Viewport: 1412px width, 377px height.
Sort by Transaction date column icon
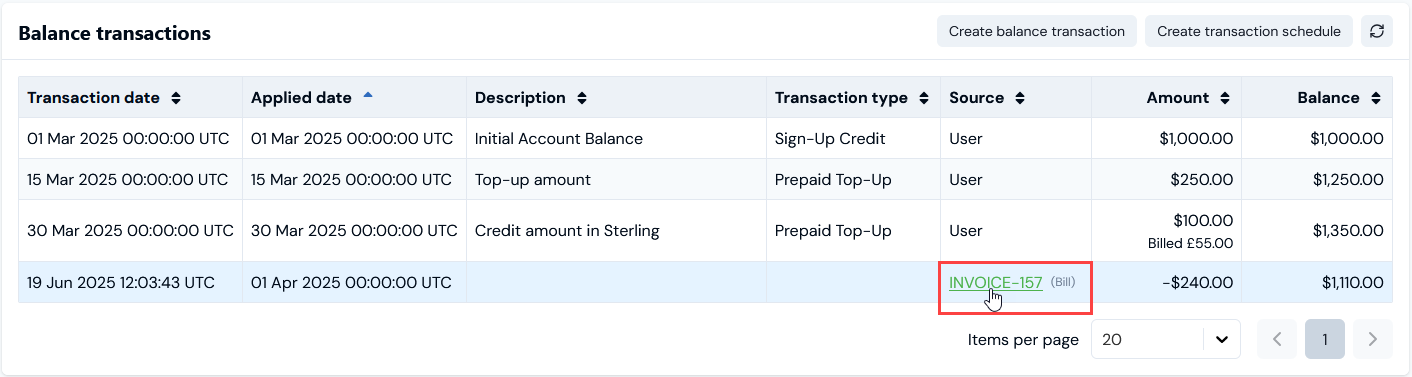pyautogui.click(x=176, y=98)
